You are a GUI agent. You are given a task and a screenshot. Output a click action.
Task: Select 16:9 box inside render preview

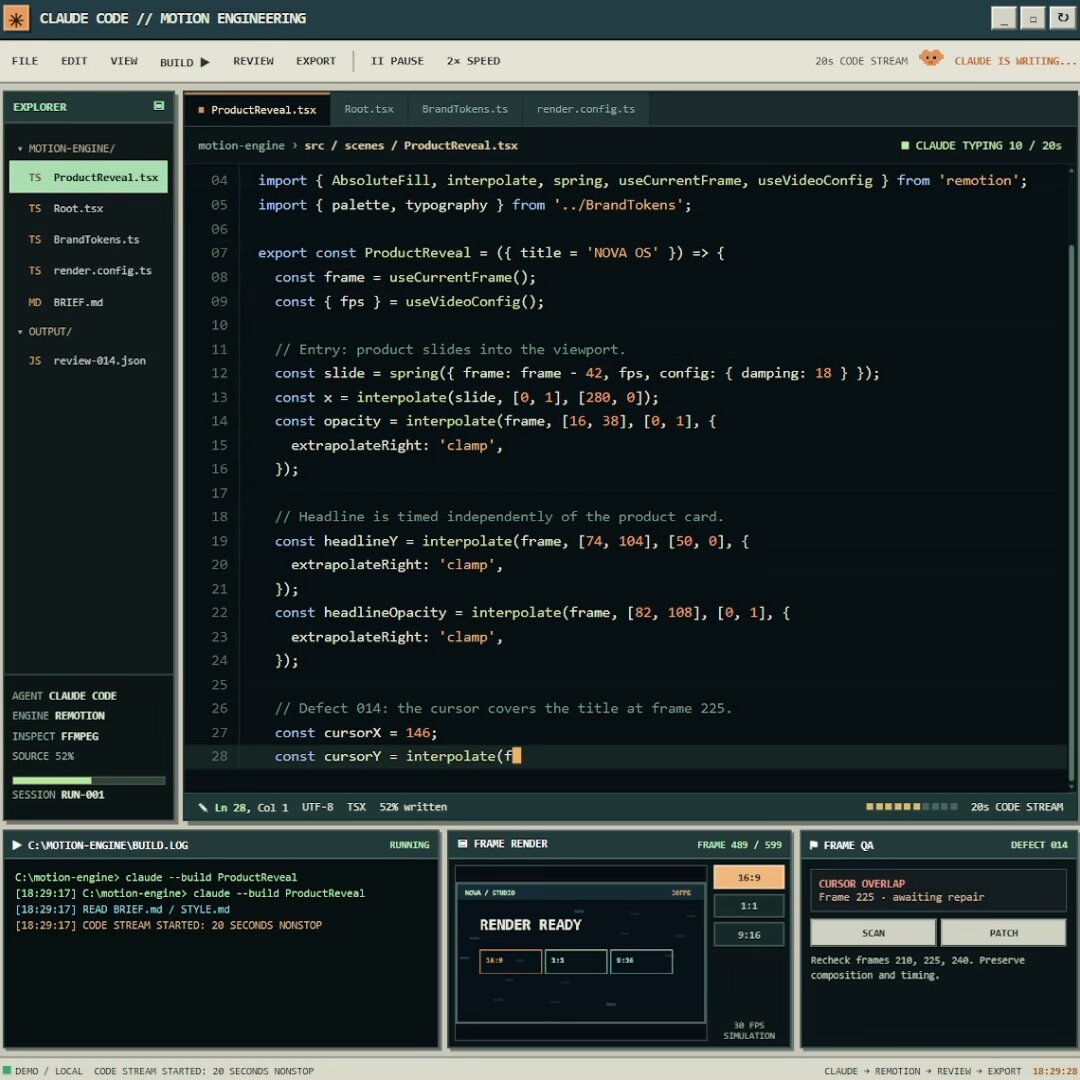(510, 962)
